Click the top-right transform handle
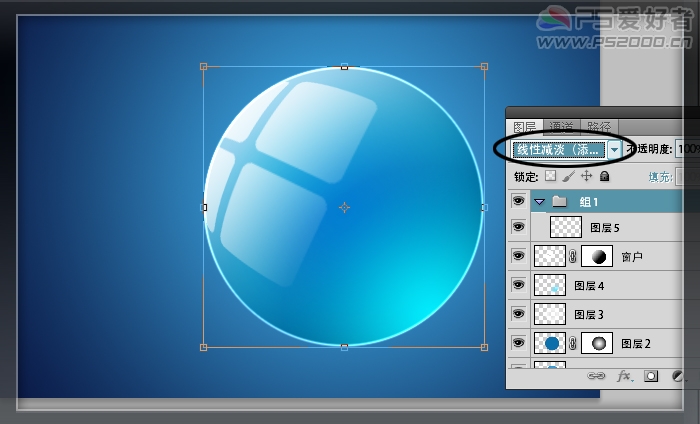This screenshot has height=424, width=700. [484, 67]
